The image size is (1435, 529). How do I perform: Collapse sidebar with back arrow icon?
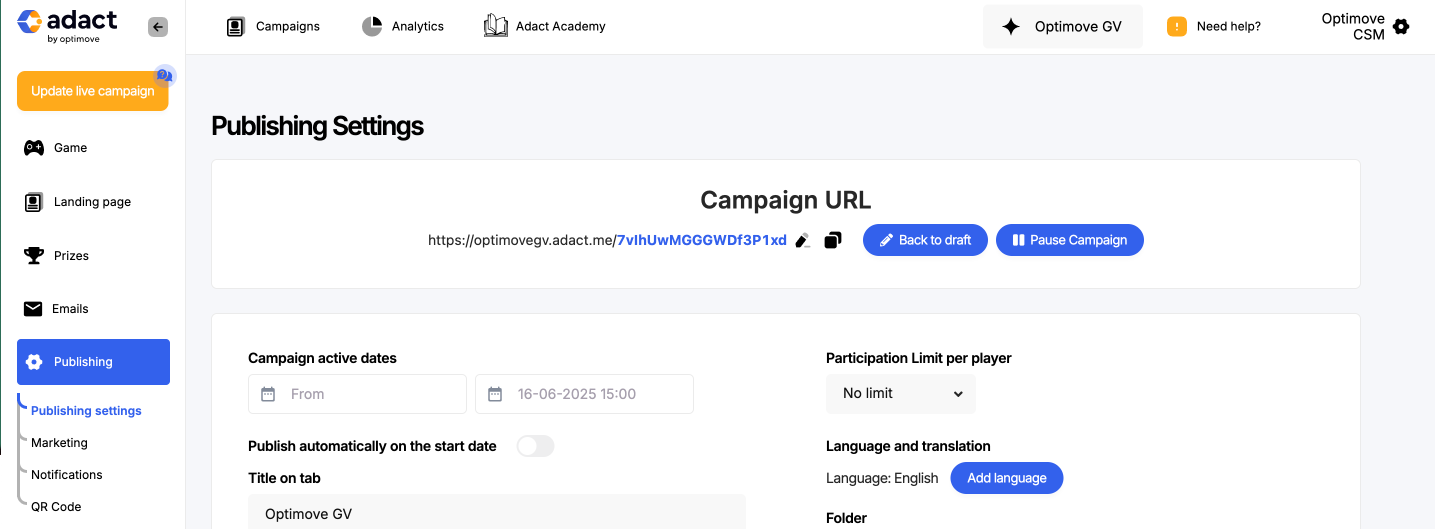pos(158,27)
